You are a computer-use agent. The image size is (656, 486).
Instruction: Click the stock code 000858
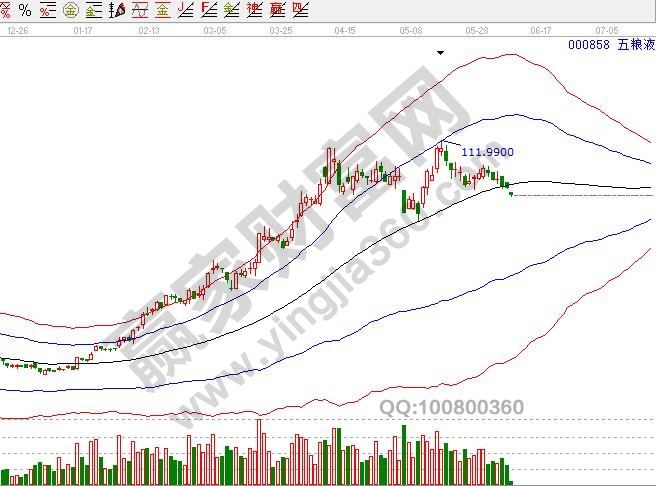[587, 44]
